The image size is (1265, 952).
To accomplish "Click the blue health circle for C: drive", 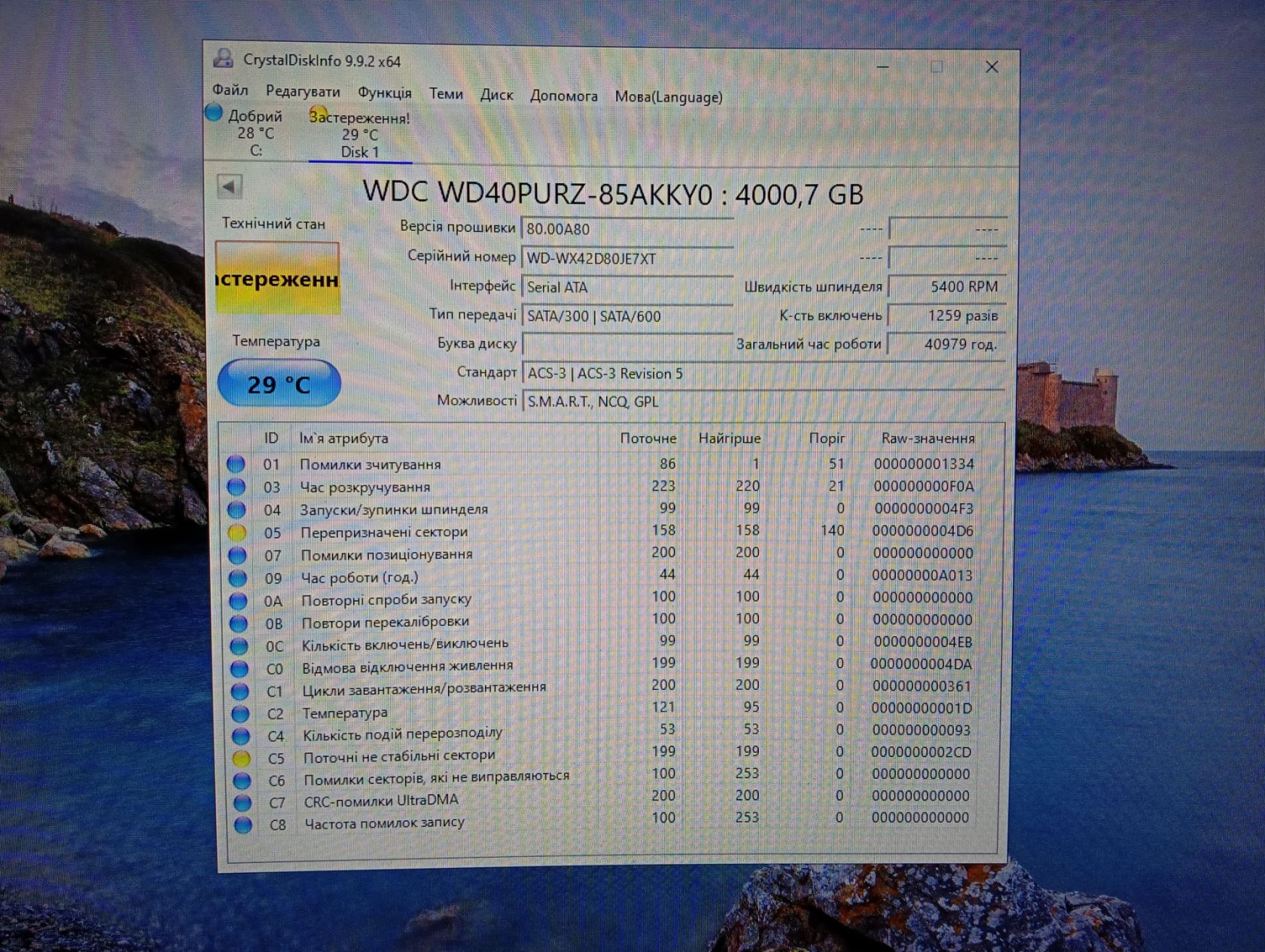I will [x=215, y=113].
